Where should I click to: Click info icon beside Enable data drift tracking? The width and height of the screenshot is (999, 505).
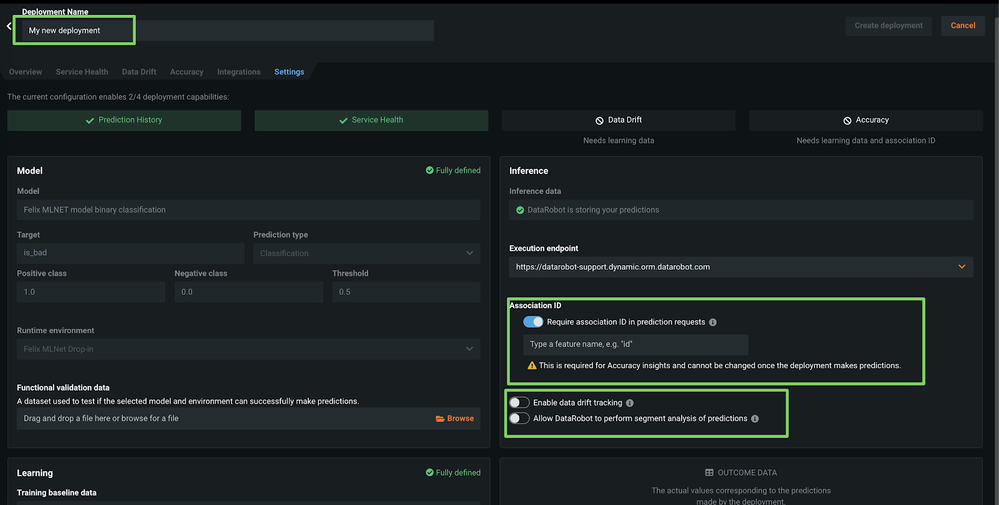pos(630,403)
